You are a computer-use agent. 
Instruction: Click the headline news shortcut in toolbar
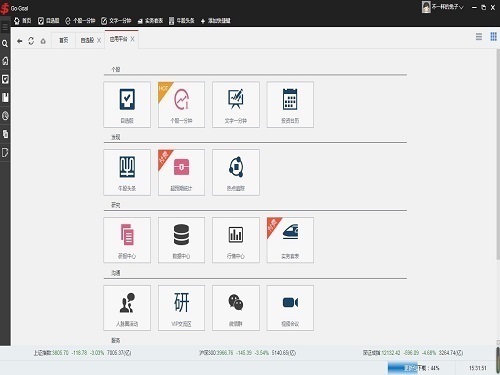point(182,21)
